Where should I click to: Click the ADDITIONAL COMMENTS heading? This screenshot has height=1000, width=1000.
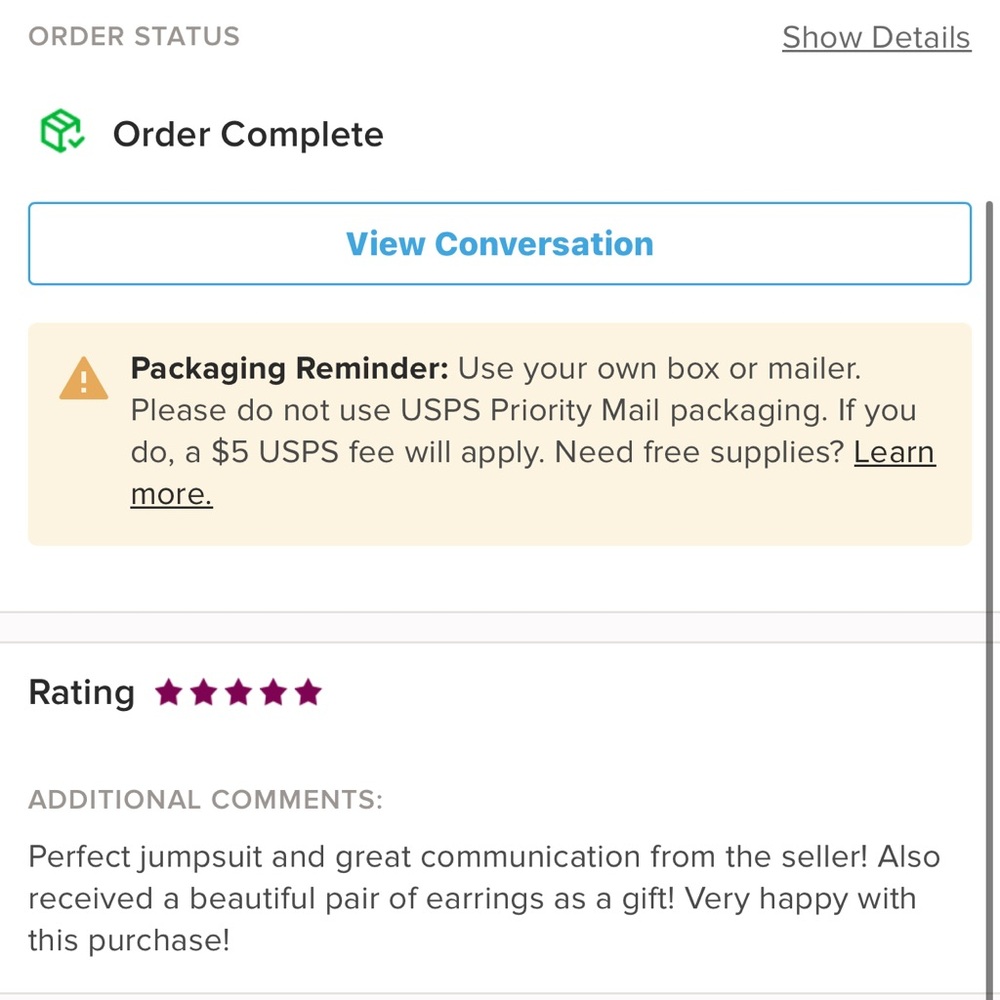pyautogui.click(x=205, y=800)
